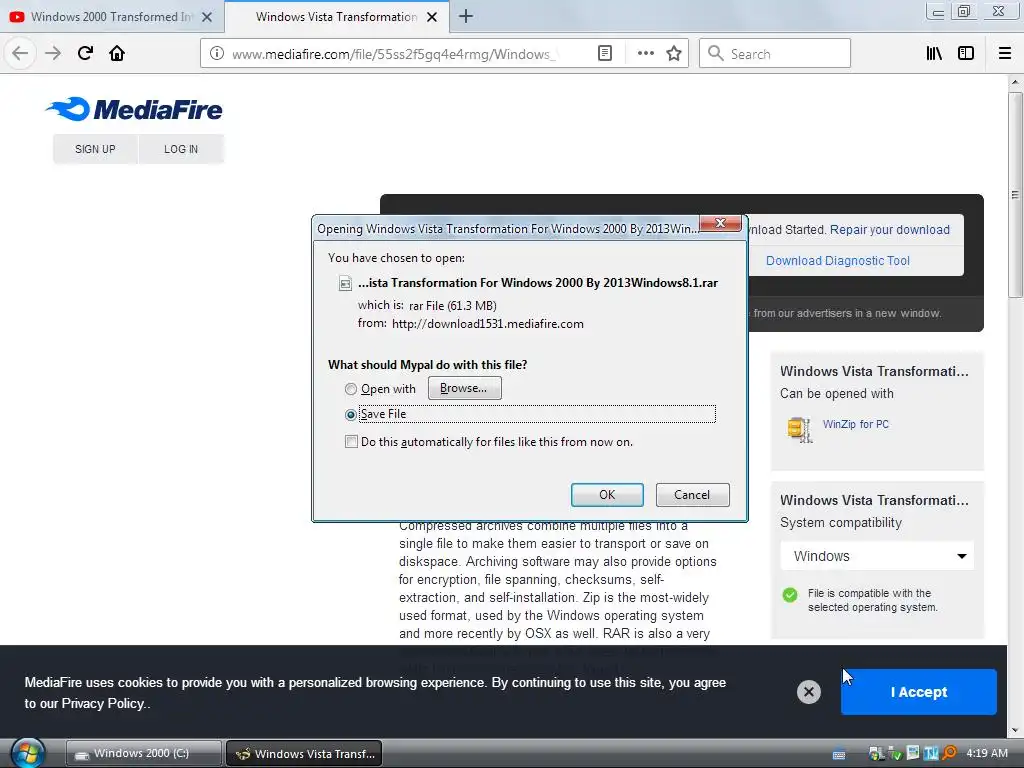
Task: Click the MediaFire logo
Action: [x=134, y=109]
